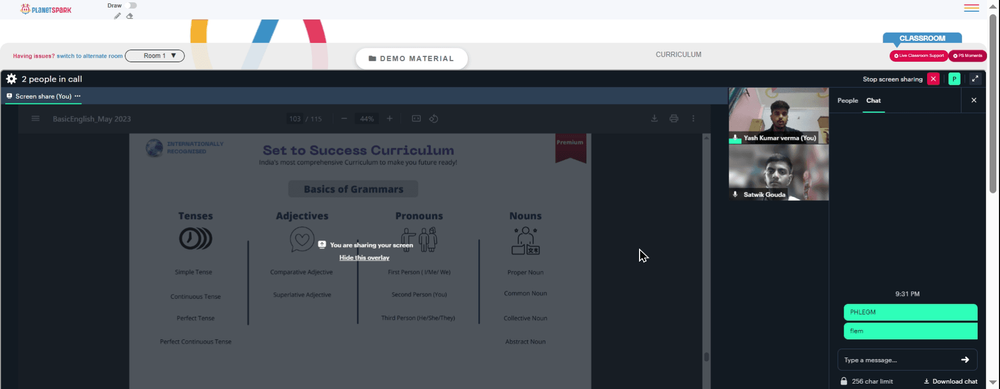Switch to the CURRICULUM tab

pos(679,55)
